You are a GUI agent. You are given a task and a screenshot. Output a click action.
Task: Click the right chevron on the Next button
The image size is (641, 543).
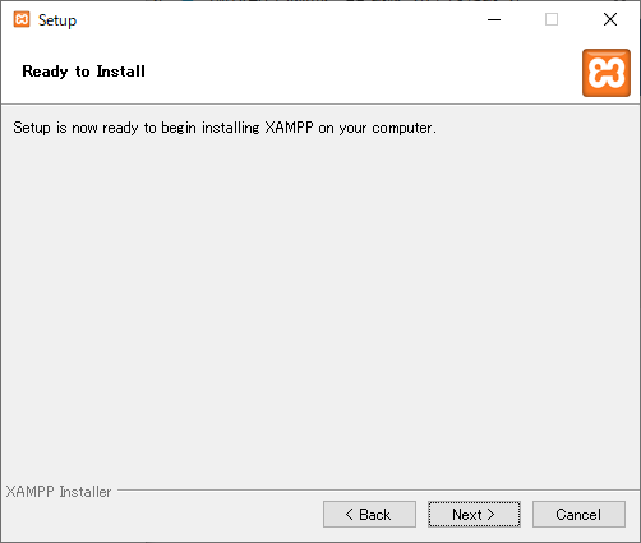click(x=491, y=515)
